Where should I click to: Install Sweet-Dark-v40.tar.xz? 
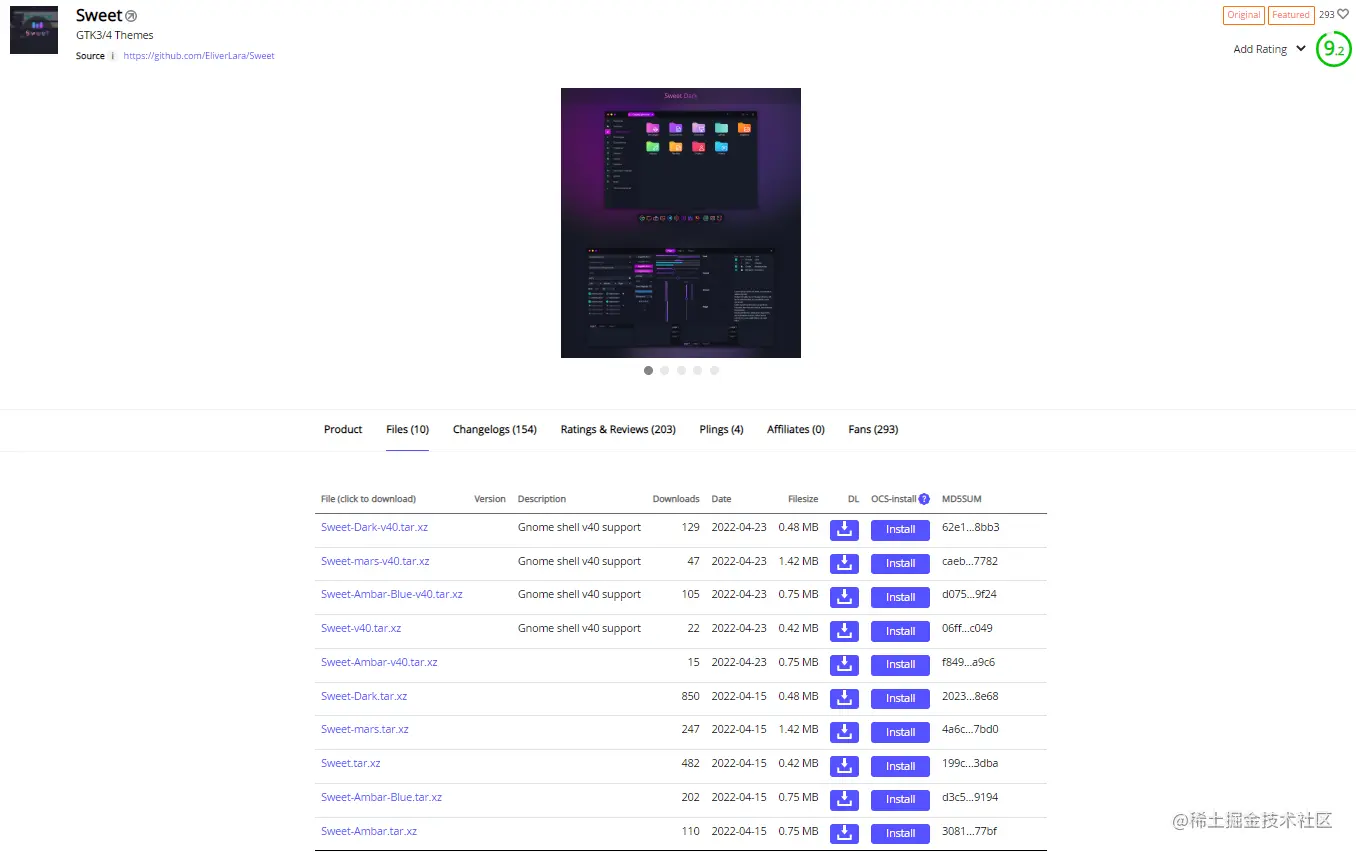(900, 530)
